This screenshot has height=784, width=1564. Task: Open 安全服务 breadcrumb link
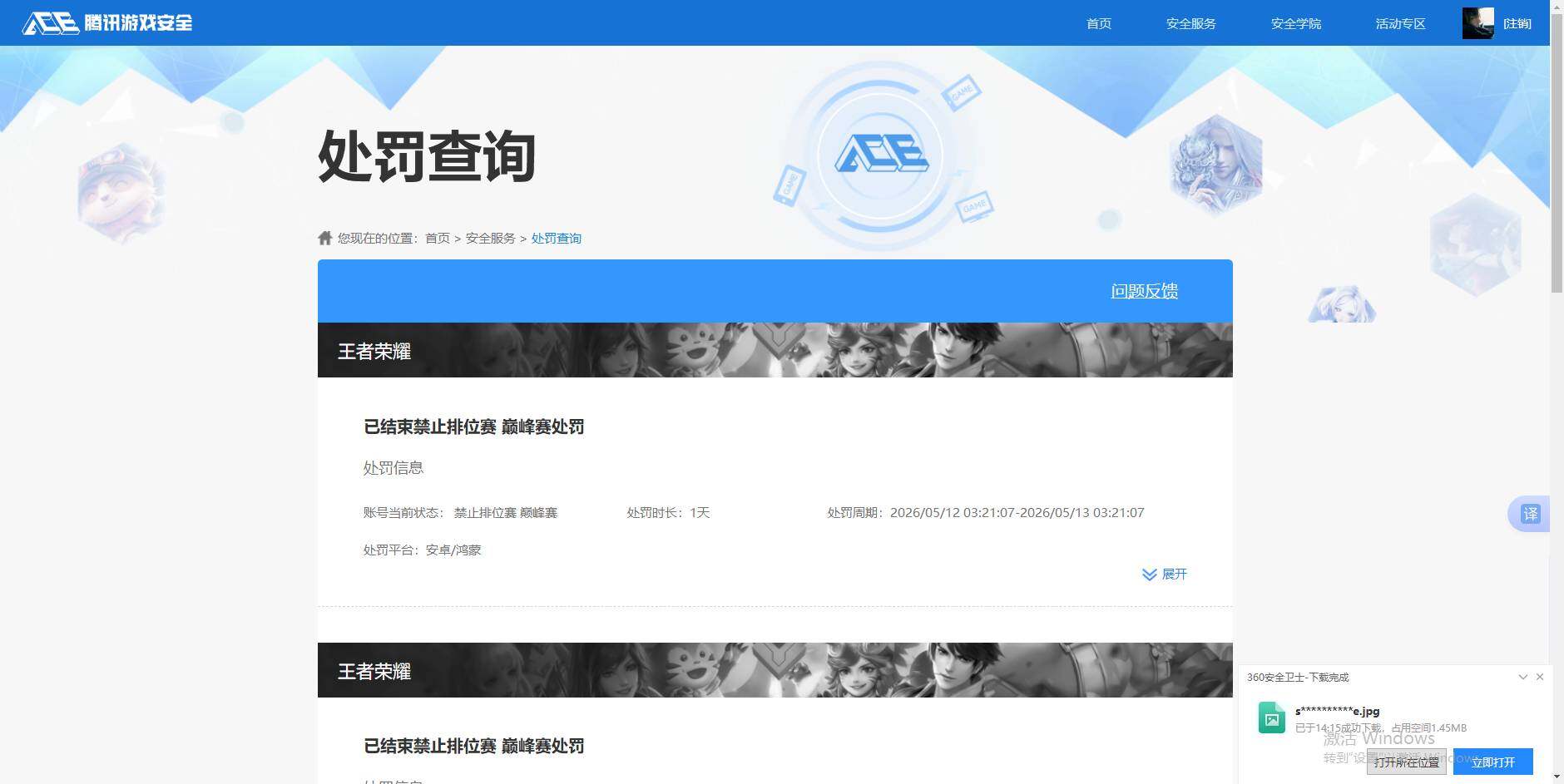click(490, 238)
